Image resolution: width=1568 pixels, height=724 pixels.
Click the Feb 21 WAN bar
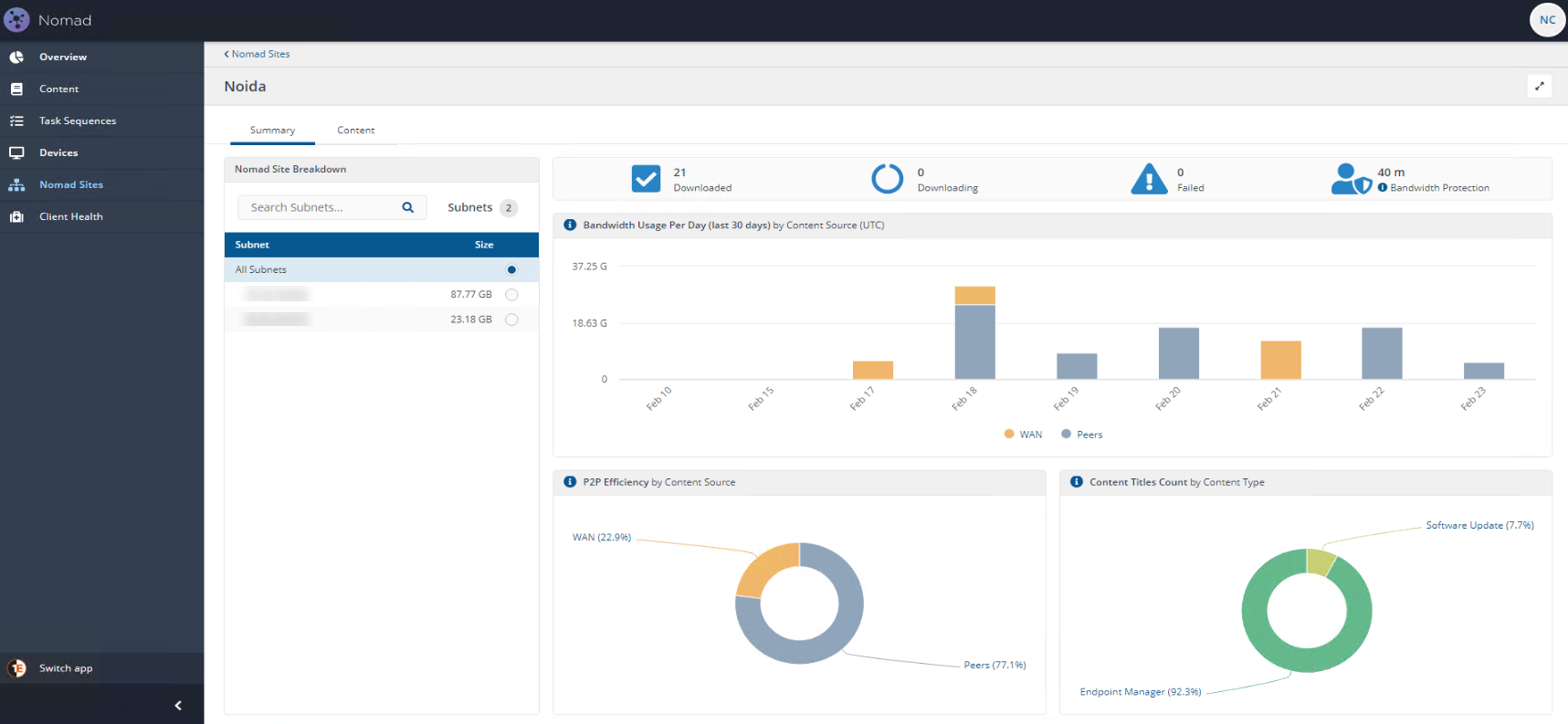click(1280, 360)
